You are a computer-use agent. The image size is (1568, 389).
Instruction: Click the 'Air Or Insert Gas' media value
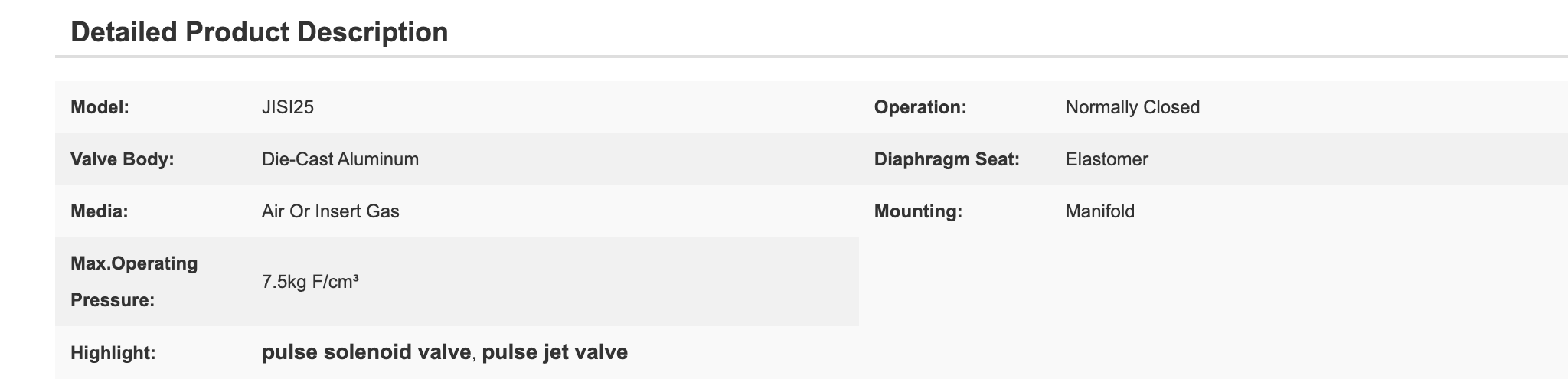click(331, 211)
